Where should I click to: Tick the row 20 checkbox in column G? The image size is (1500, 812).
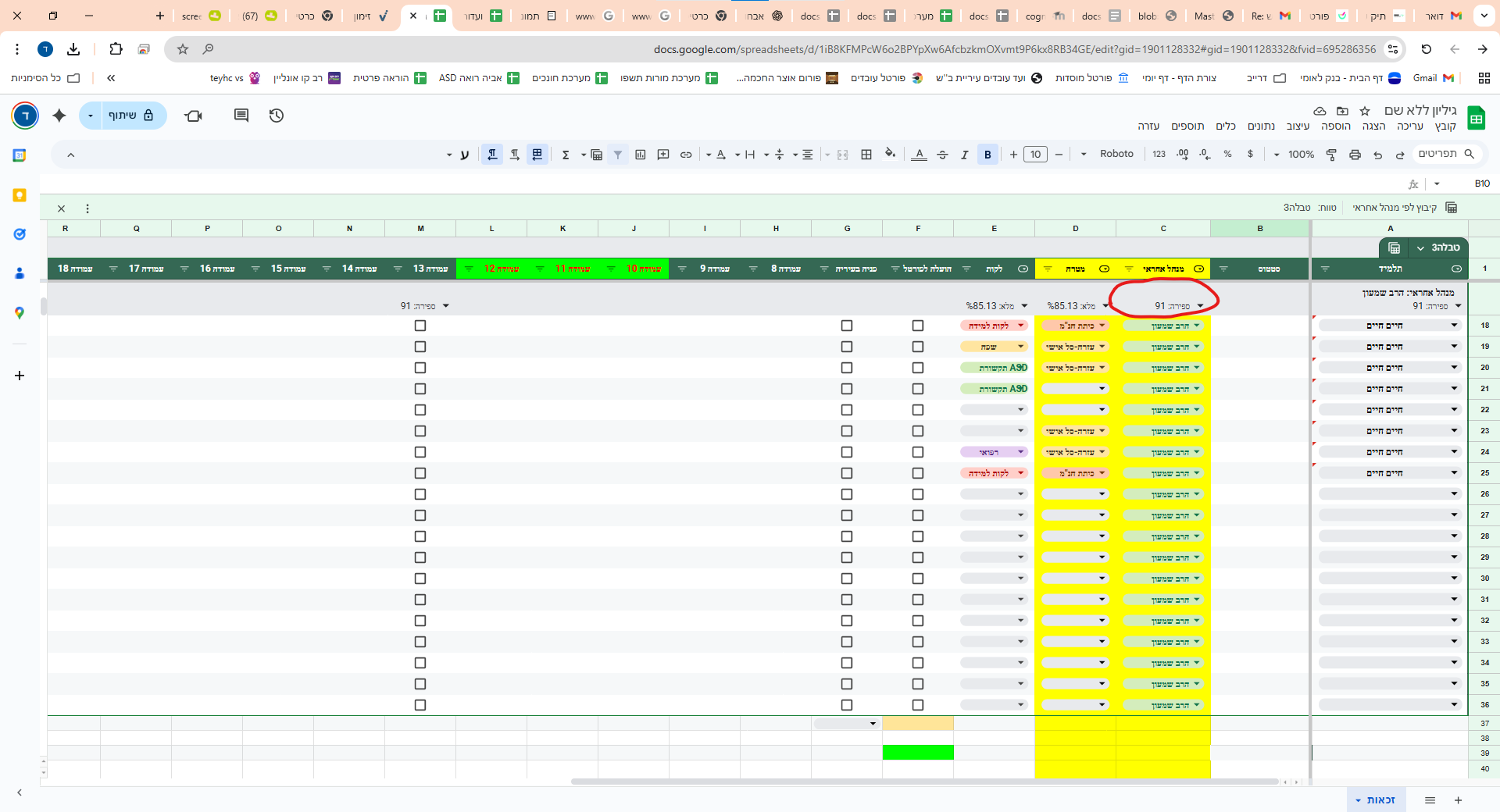point(847,368)
